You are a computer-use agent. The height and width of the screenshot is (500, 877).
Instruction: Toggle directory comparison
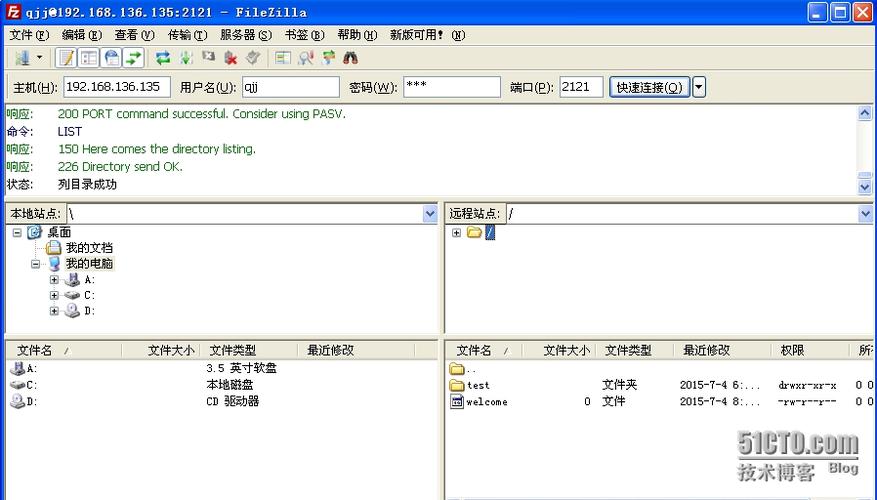pyautogui.click(x=305, y=58)
